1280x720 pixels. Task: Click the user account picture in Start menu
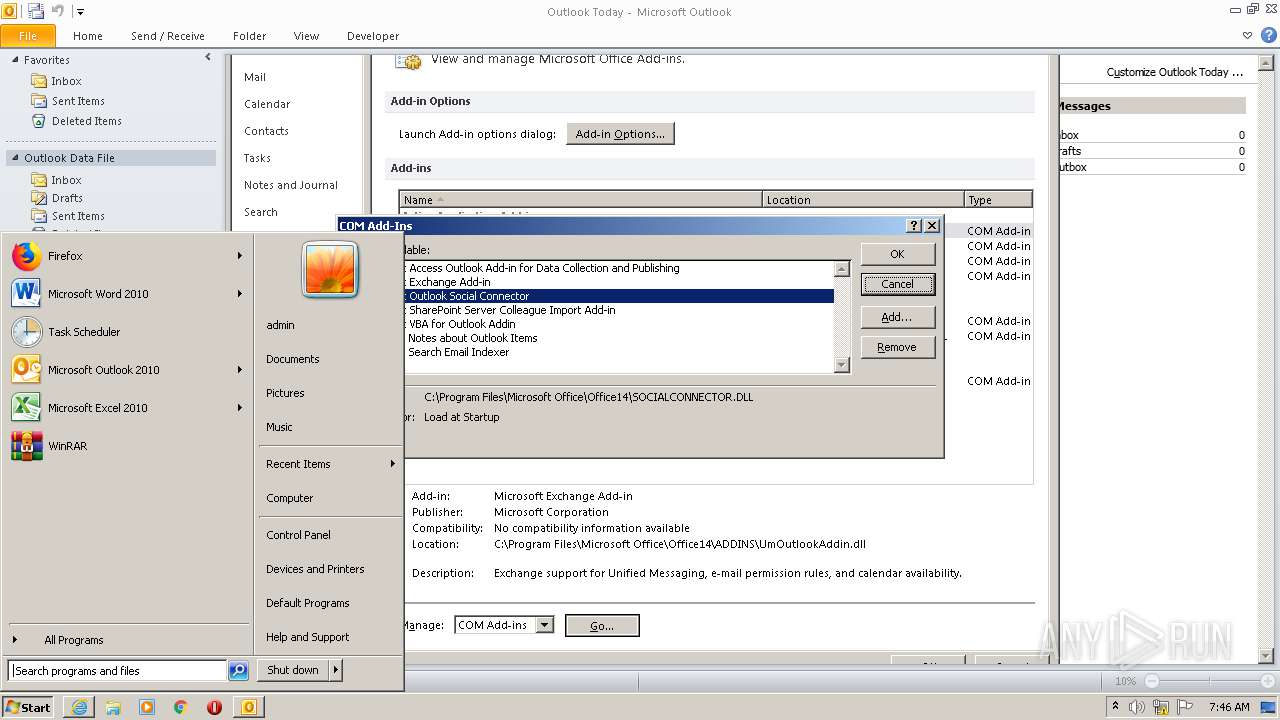click(x=330, y=270)
